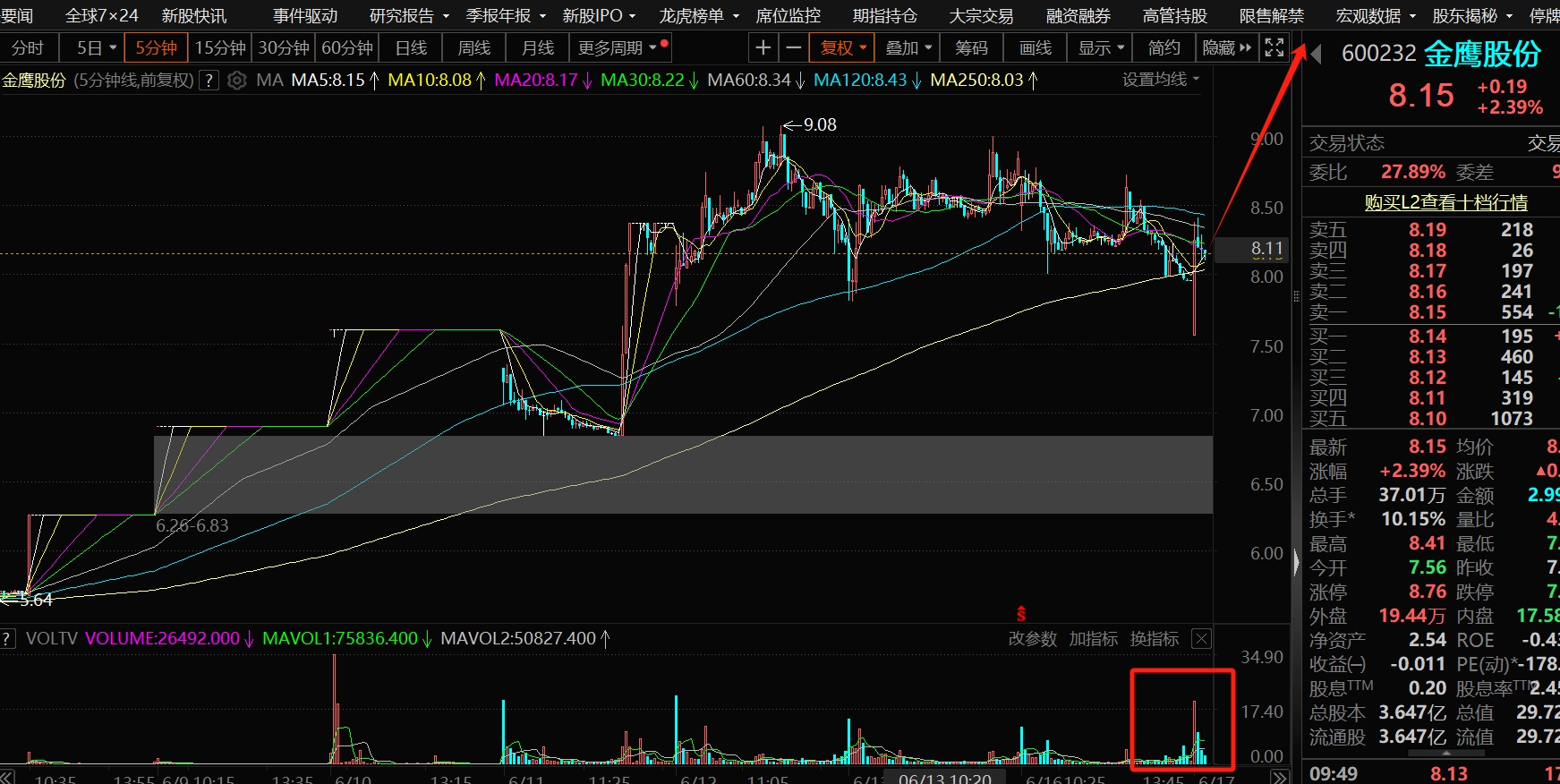The height and width of the screenshot is (784, 1560).
Task: Click 换指标 change indicator
Action: pos(1155,639)
